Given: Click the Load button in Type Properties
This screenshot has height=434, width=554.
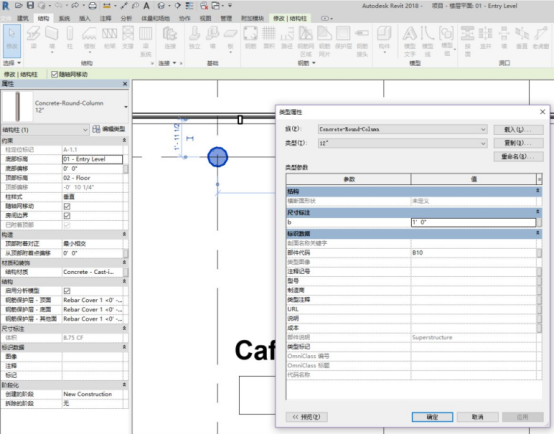Looking at the screenshot, I should click(518, 130).
